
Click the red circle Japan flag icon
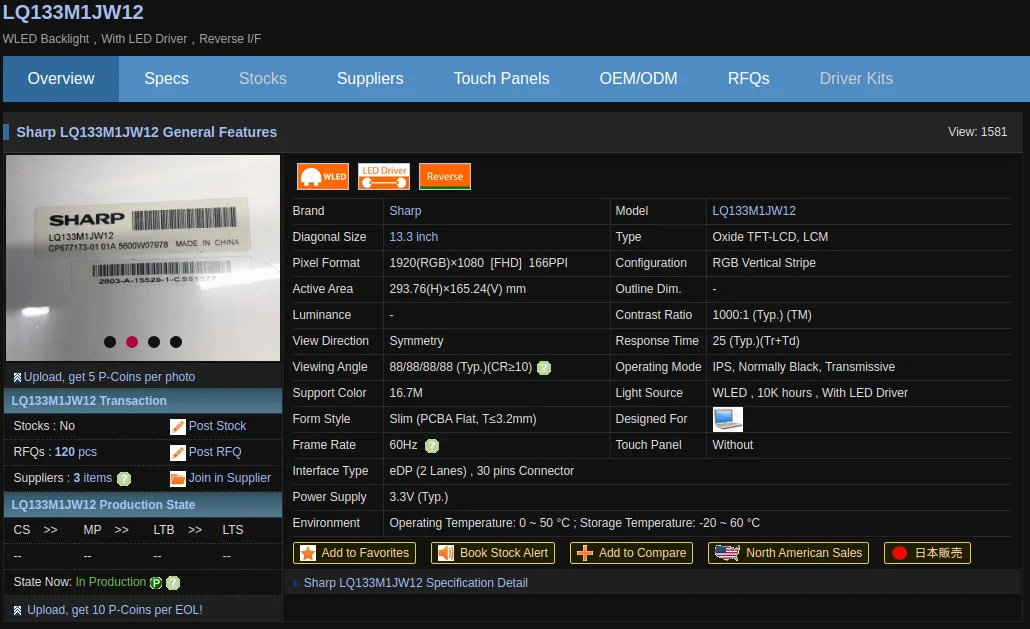[x=900, y=553]
